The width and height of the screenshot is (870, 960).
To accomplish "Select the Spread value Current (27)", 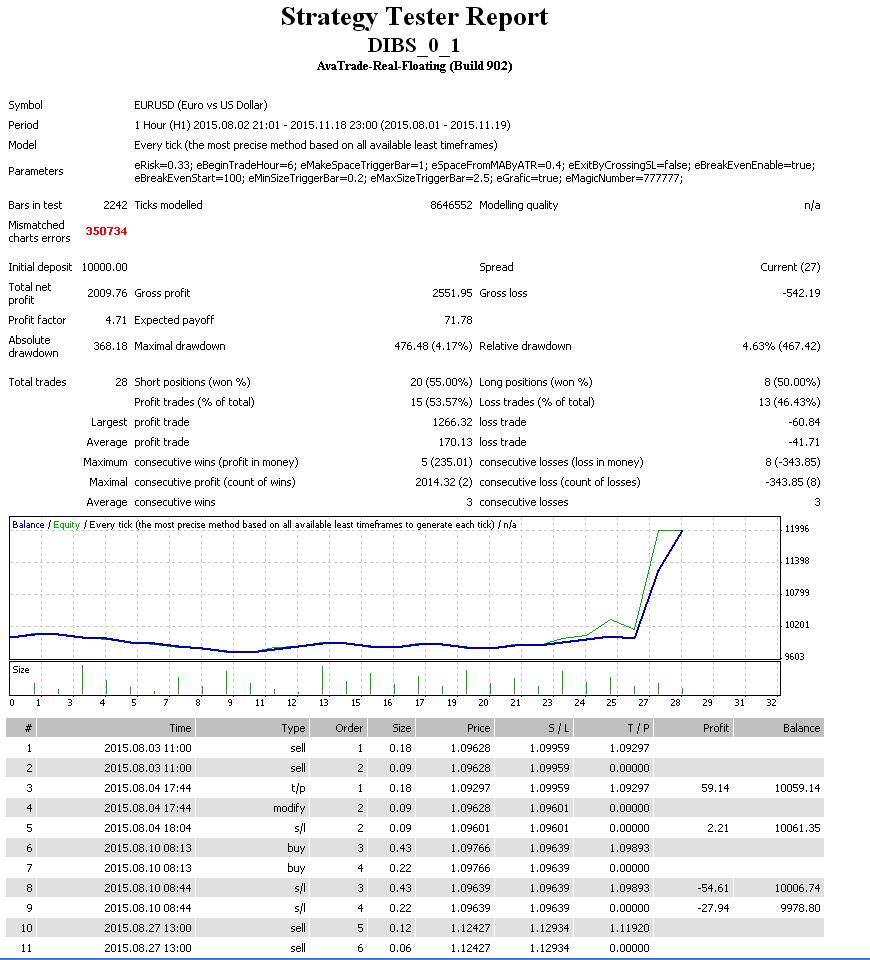I will click(x=790, y=268).
